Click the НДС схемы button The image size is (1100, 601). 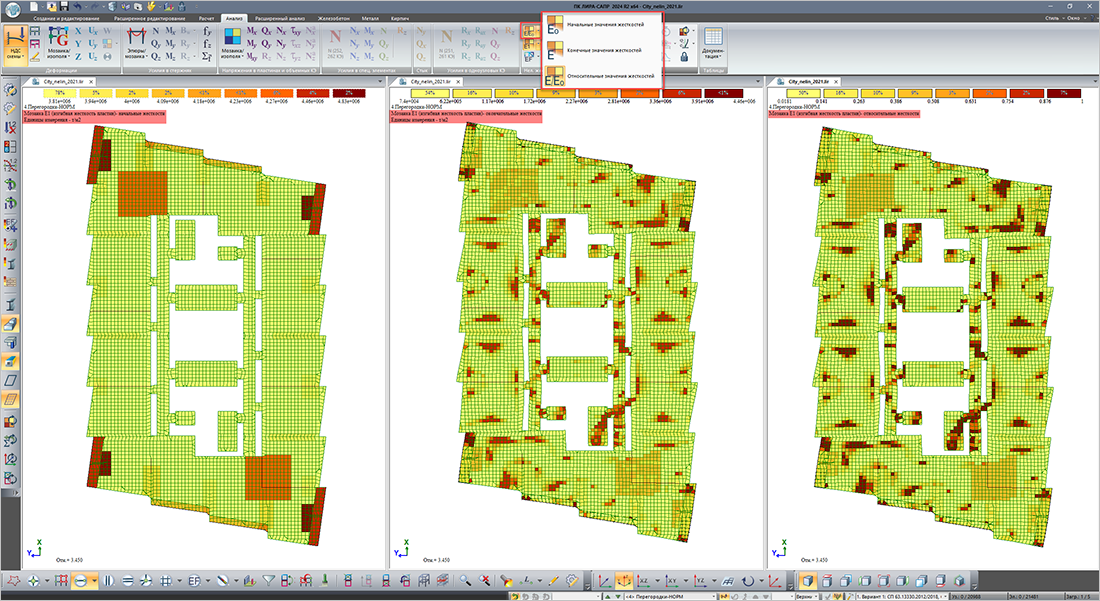[x=15, y=45]
